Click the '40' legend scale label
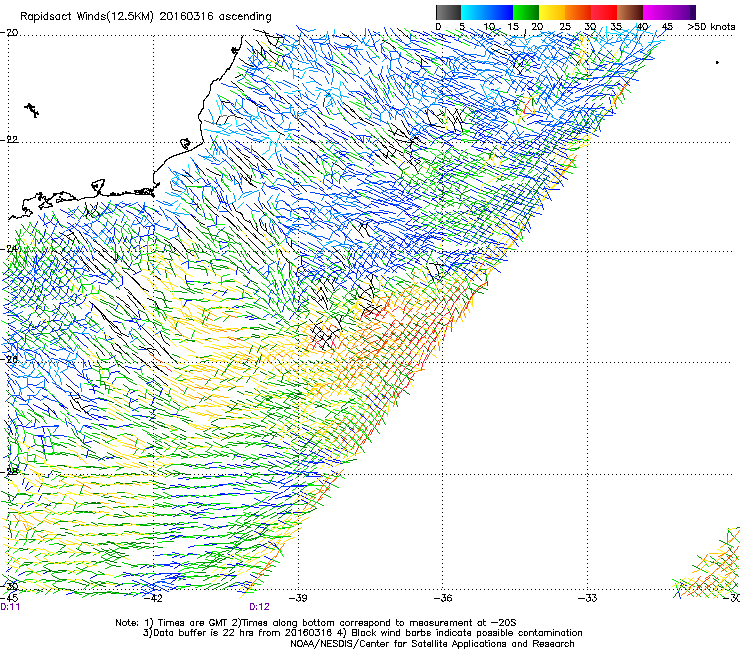 [642, 27]
